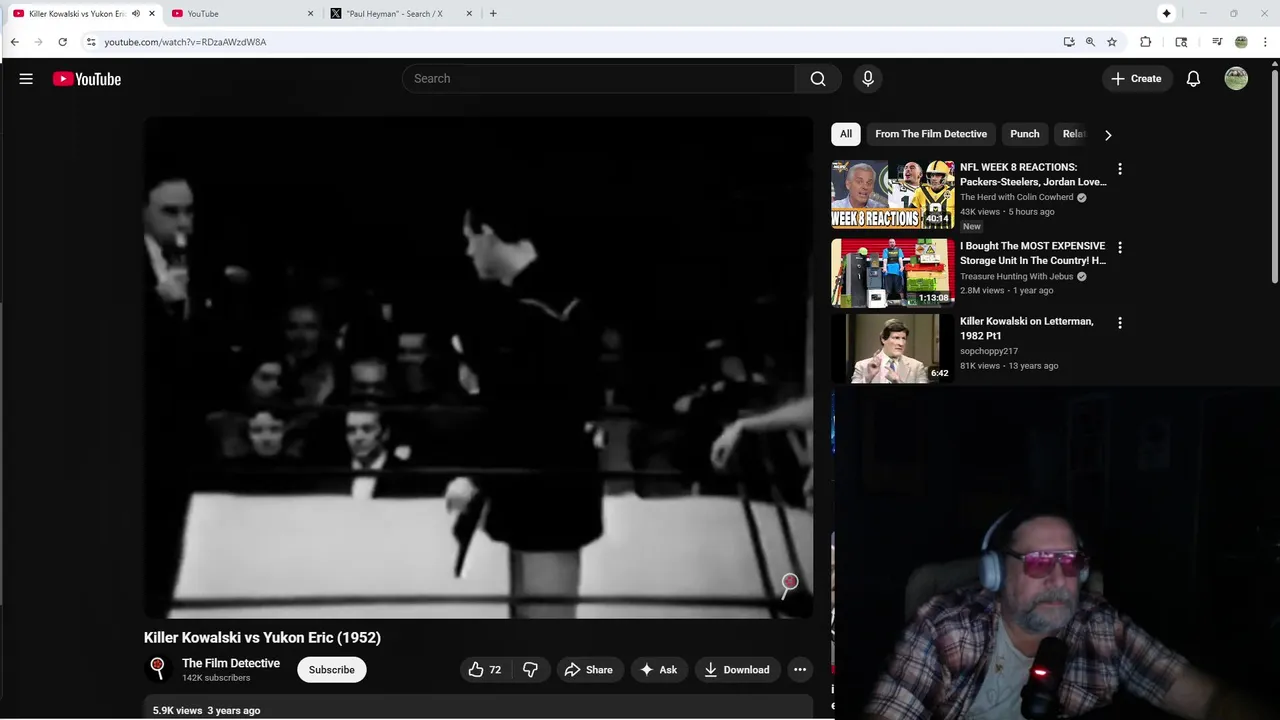The height and width of the screenshot is (720, 1280).
Task: Open NFL WEEK 8 REACTIONS video title
Action: (1033, 174)
